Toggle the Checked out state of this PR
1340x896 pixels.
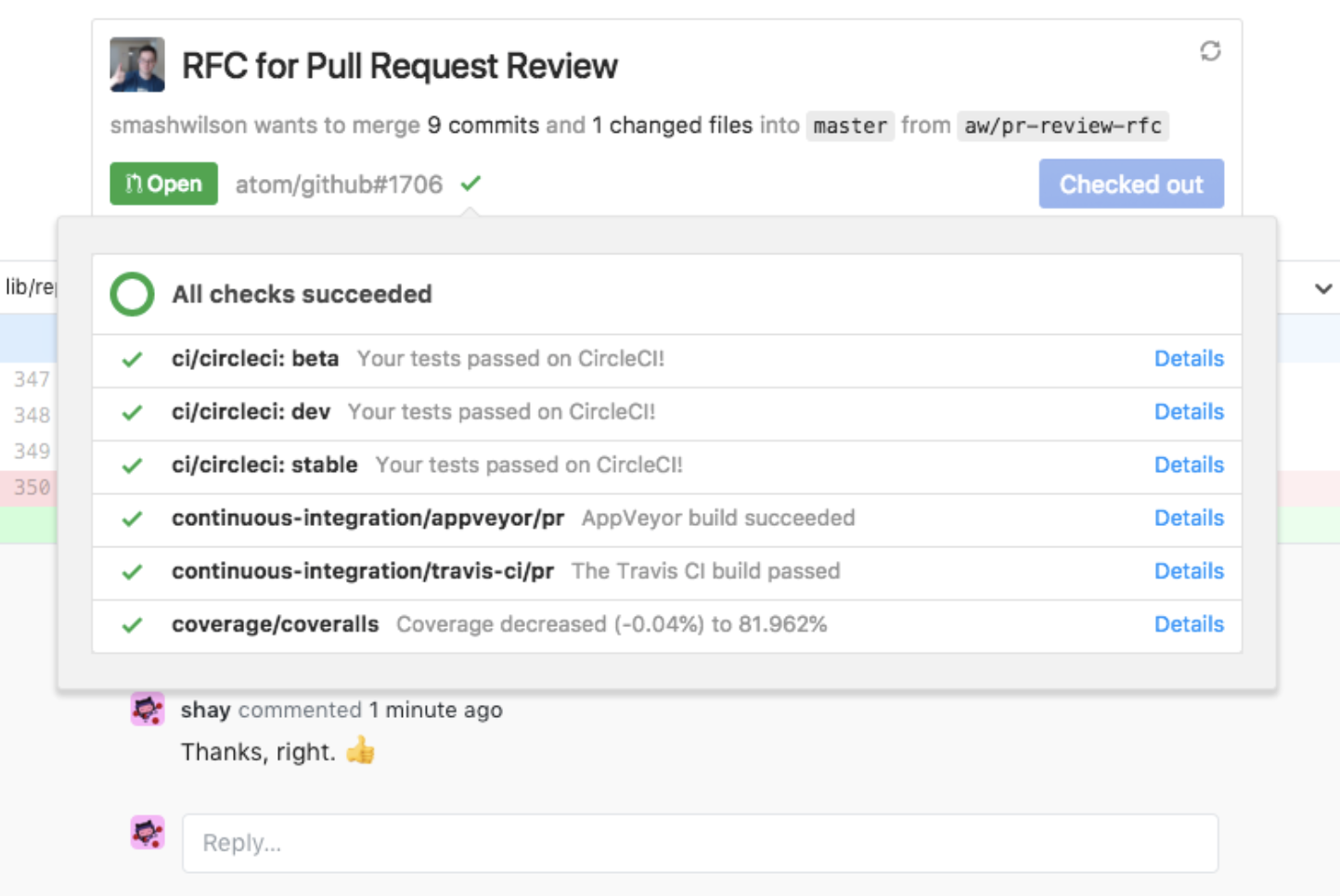(x=1131, y=184)
